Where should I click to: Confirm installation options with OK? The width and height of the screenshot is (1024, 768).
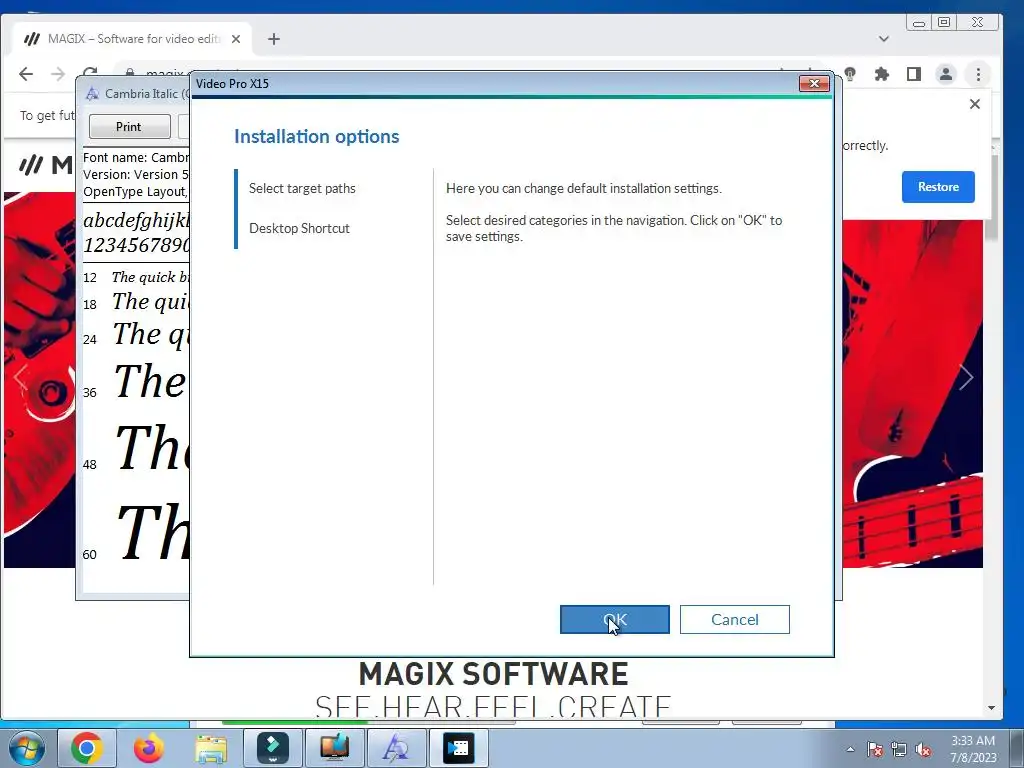coord(615,619)
